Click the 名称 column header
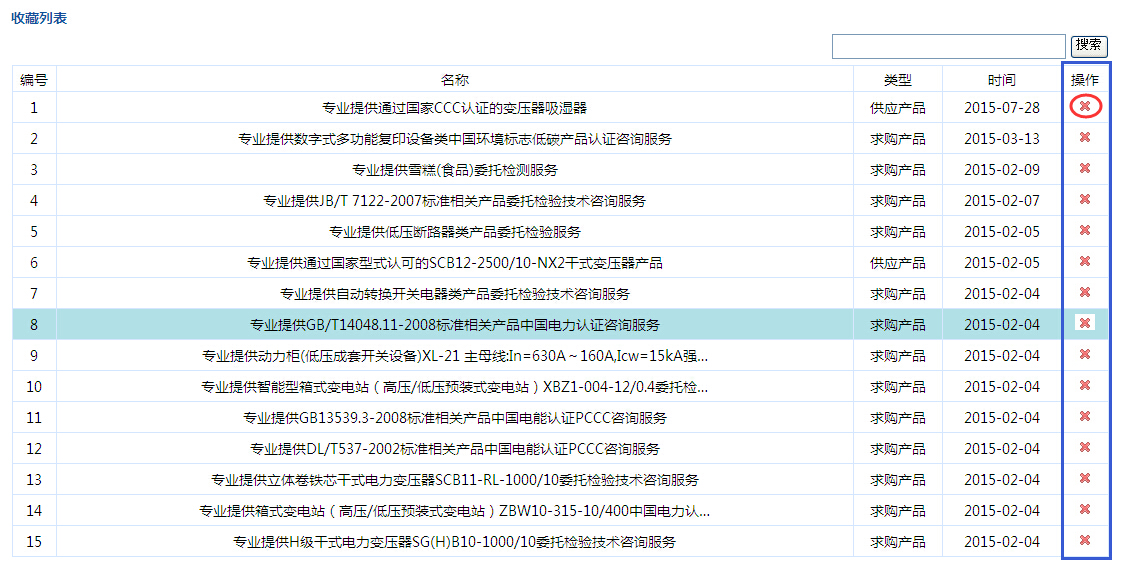The image size is (1121, 567). tap(454, 80)
